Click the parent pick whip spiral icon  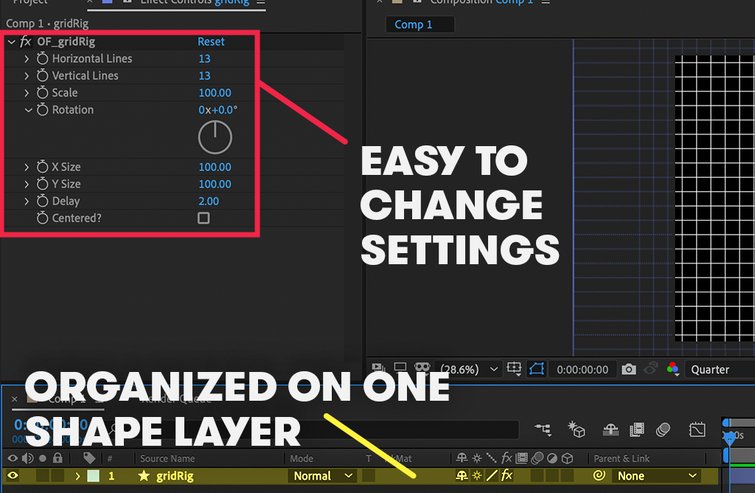(x=599, y=476)
